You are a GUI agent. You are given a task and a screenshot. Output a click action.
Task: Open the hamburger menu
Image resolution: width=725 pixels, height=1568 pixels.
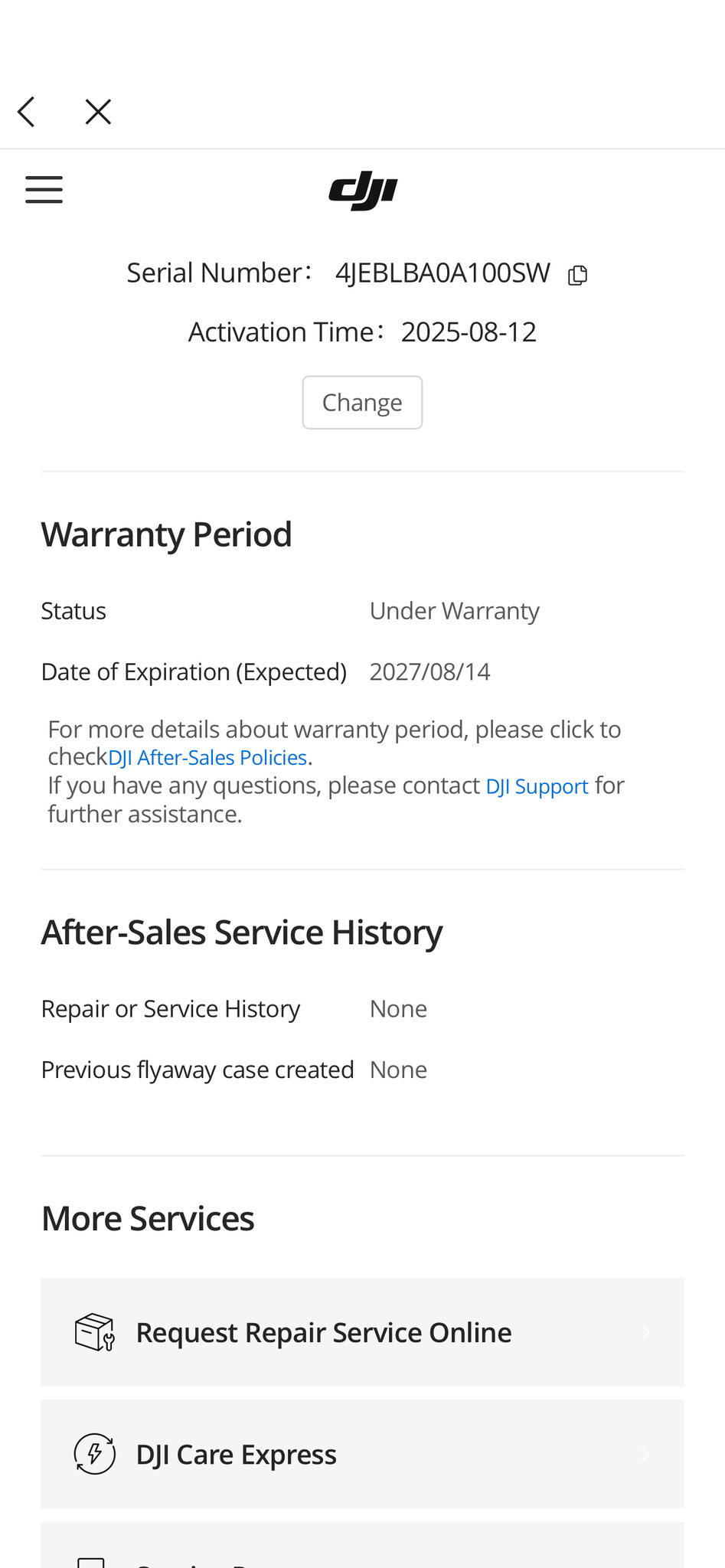pos(44,189)
